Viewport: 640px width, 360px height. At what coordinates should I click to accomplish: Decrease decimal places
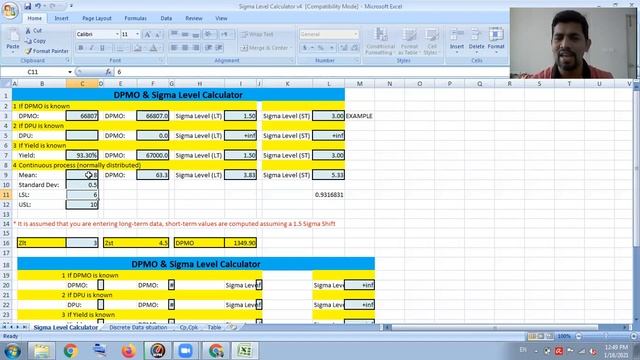[x=354, y=48]
